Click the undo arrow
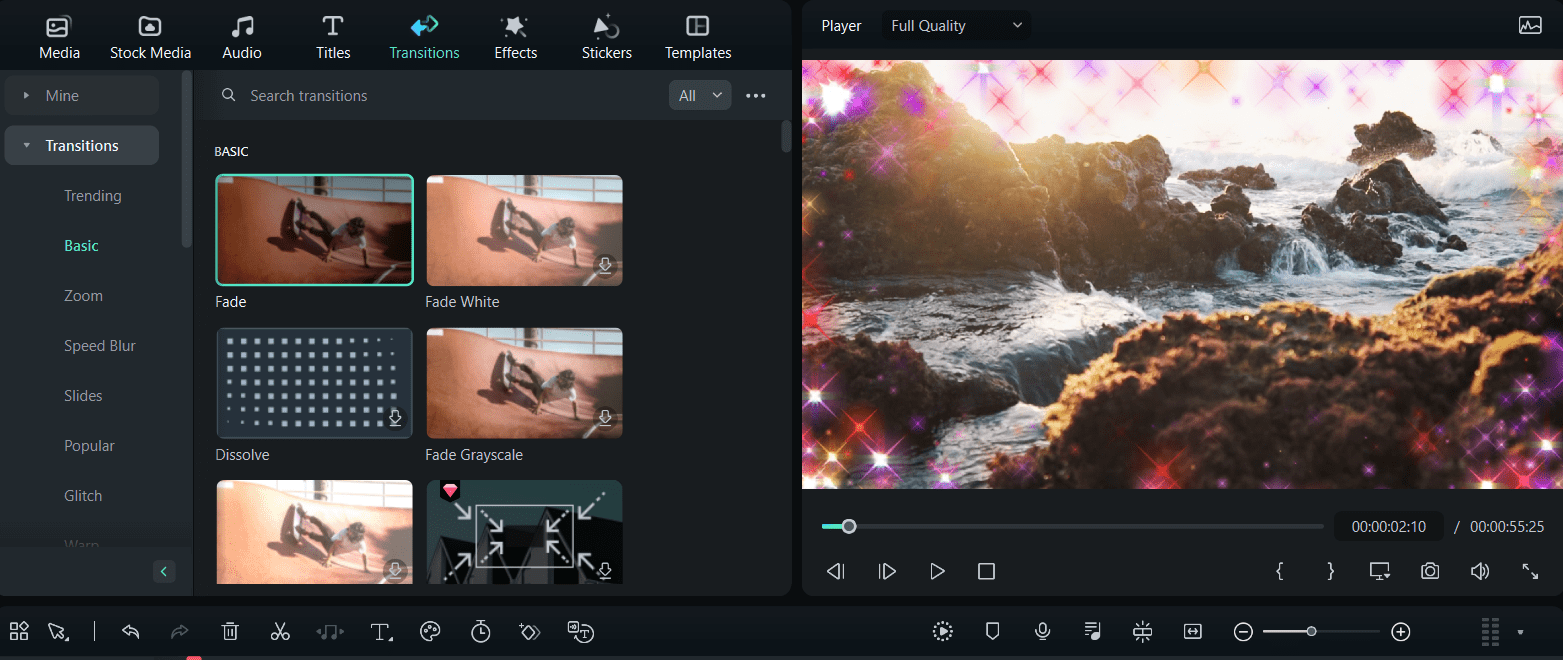Screen dimensions: 1563x660 pos(130,631)
